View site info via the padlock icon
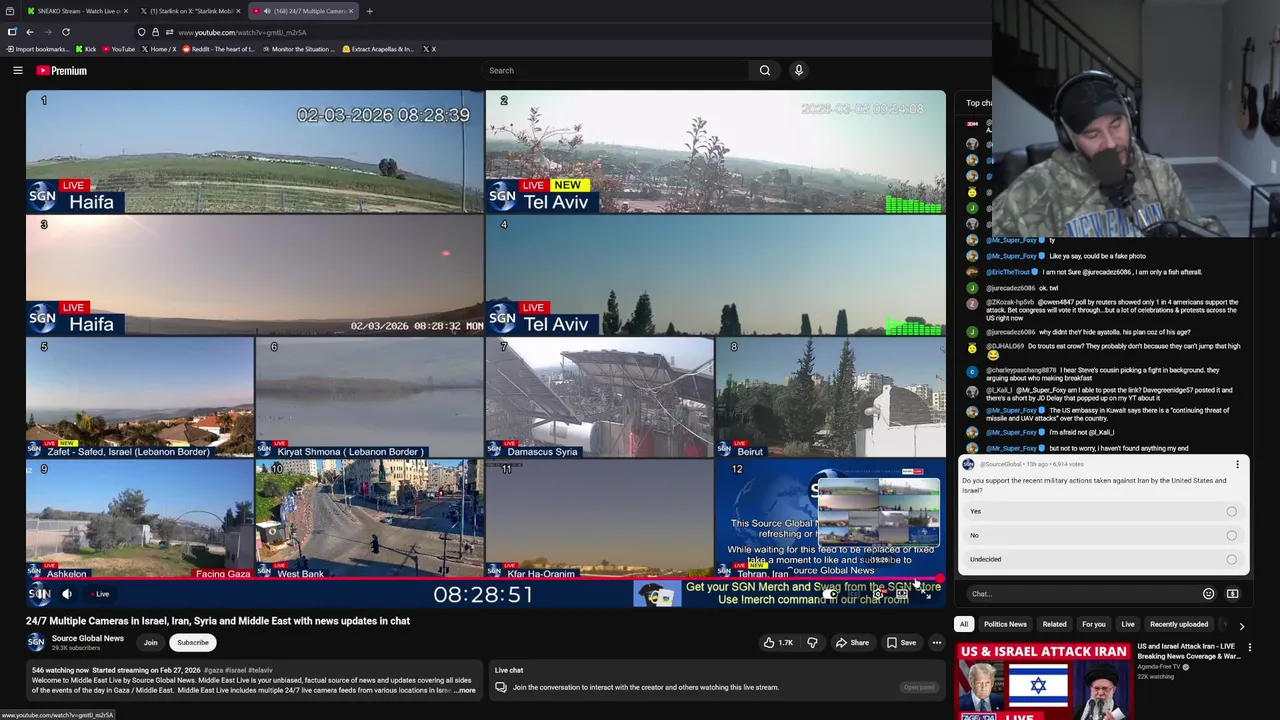The height and width of the screenshot is (720, 1280). [155, 32]
